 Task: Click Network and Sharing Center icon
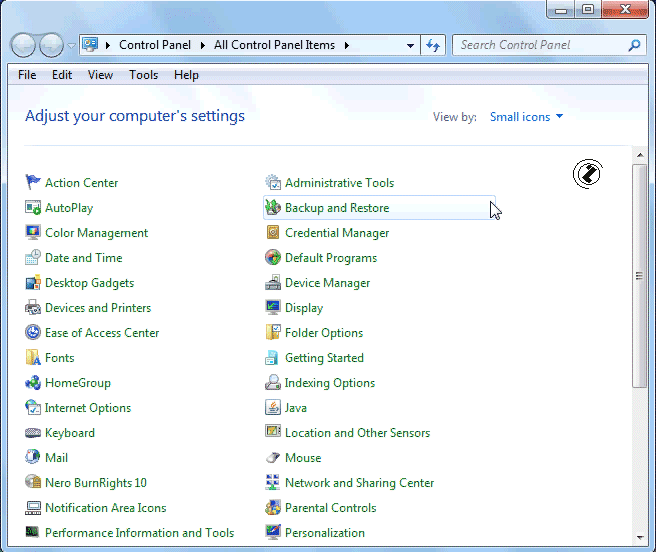(x=273, y=482)
